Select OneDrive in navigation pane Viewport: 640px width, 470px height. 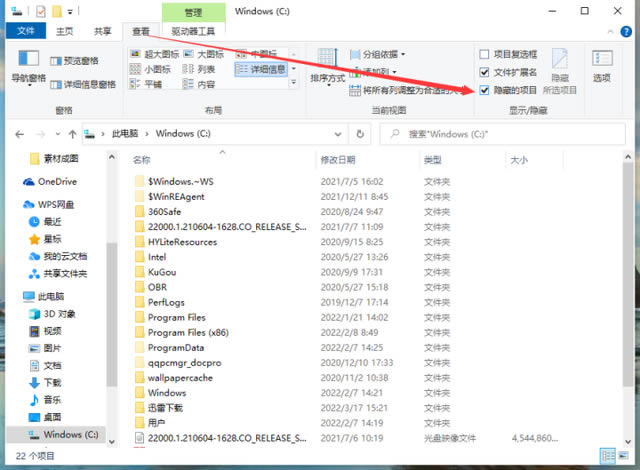pyautogui.click(x=50, y=182)
